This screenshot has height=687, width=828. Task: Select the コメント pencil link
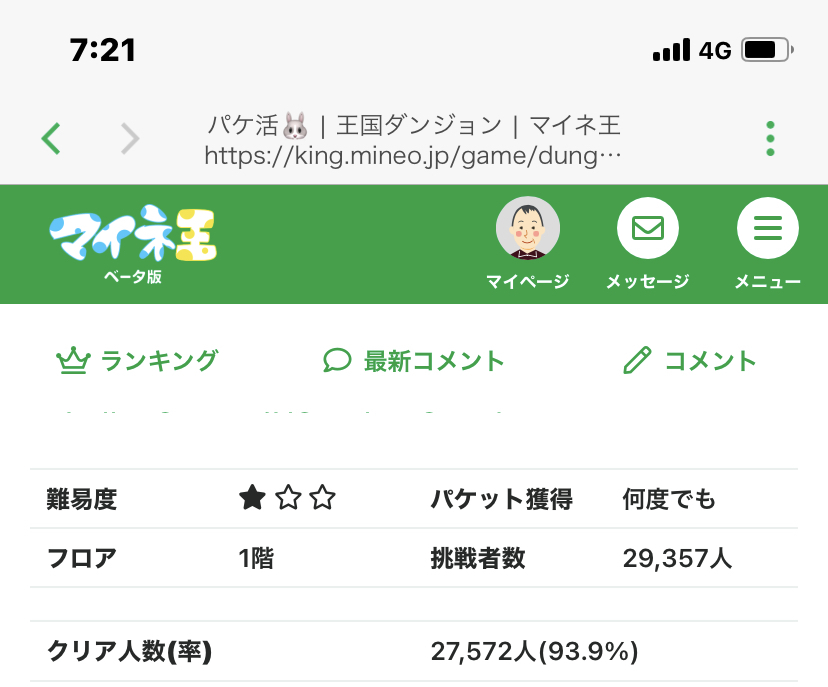(x=690, y=361)
